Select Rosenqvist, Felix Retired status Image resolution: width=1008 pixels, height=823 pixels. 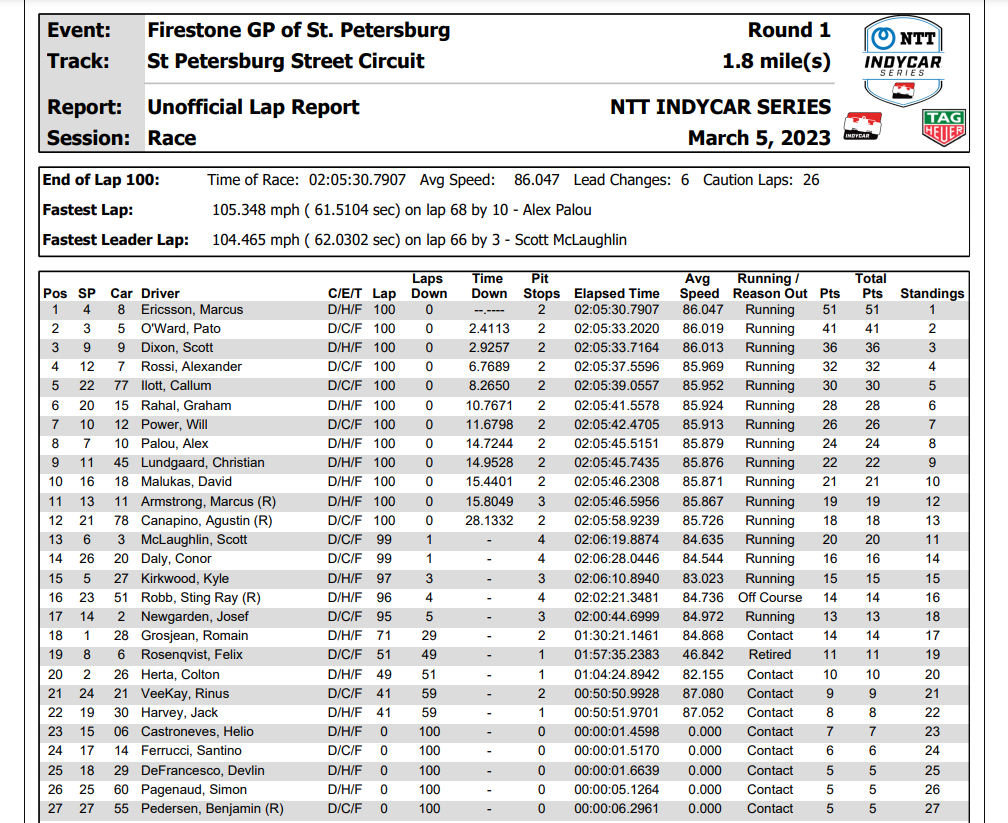click(770, 655)
